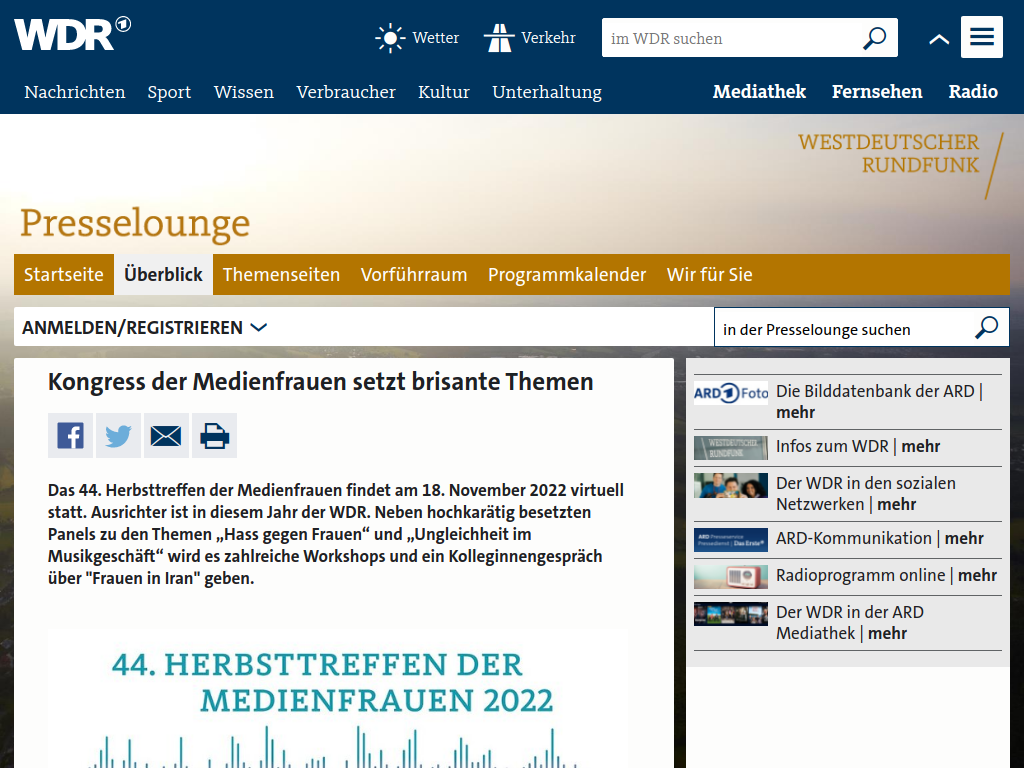The height and width of the screenshot is (768, 1024).
Task: Share article on Twitter
Action: [x=118, y=436]
